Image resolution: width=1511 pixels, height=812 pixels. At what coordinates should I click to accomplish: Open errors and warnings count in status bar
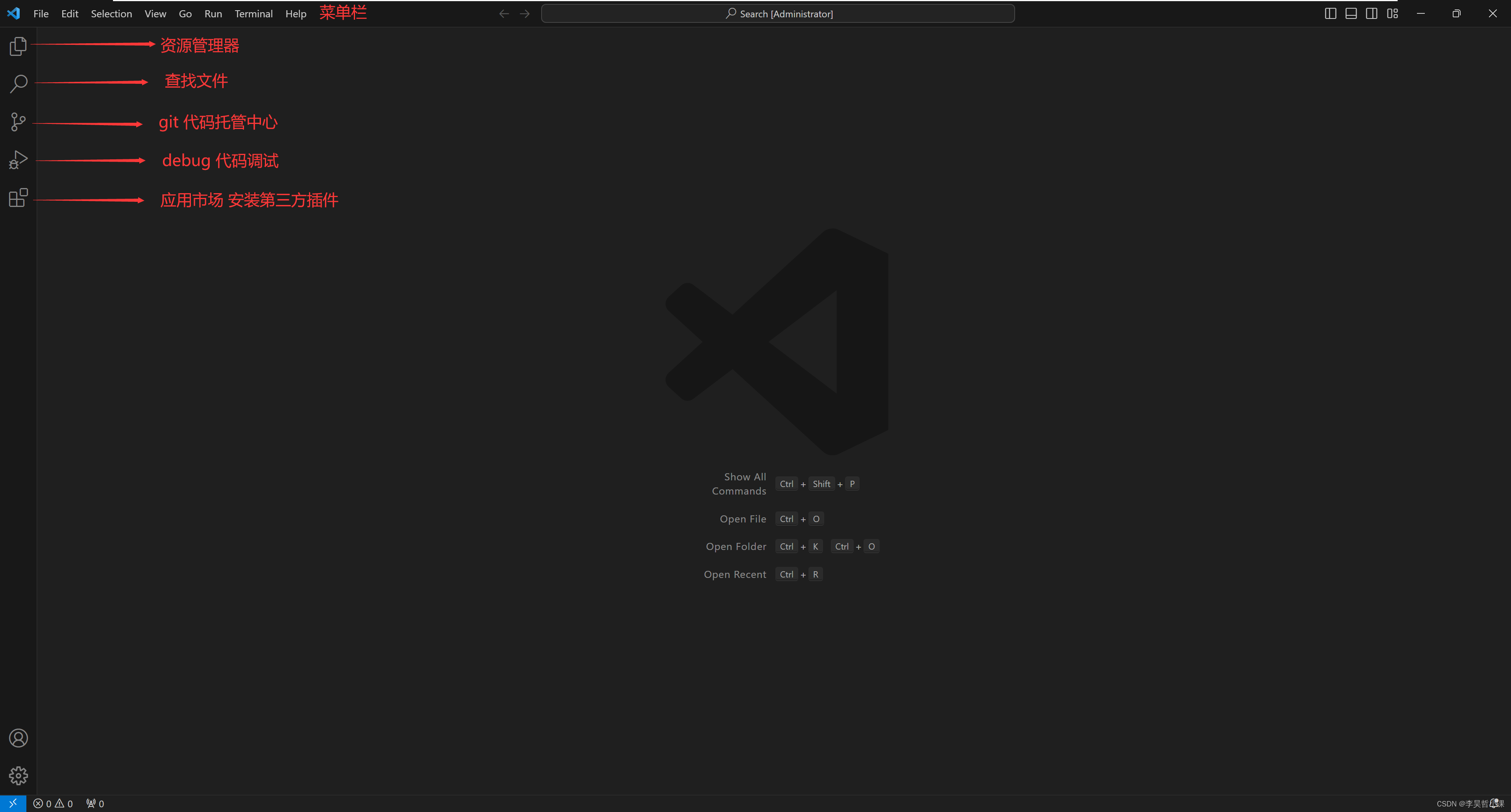coord(53,804)
